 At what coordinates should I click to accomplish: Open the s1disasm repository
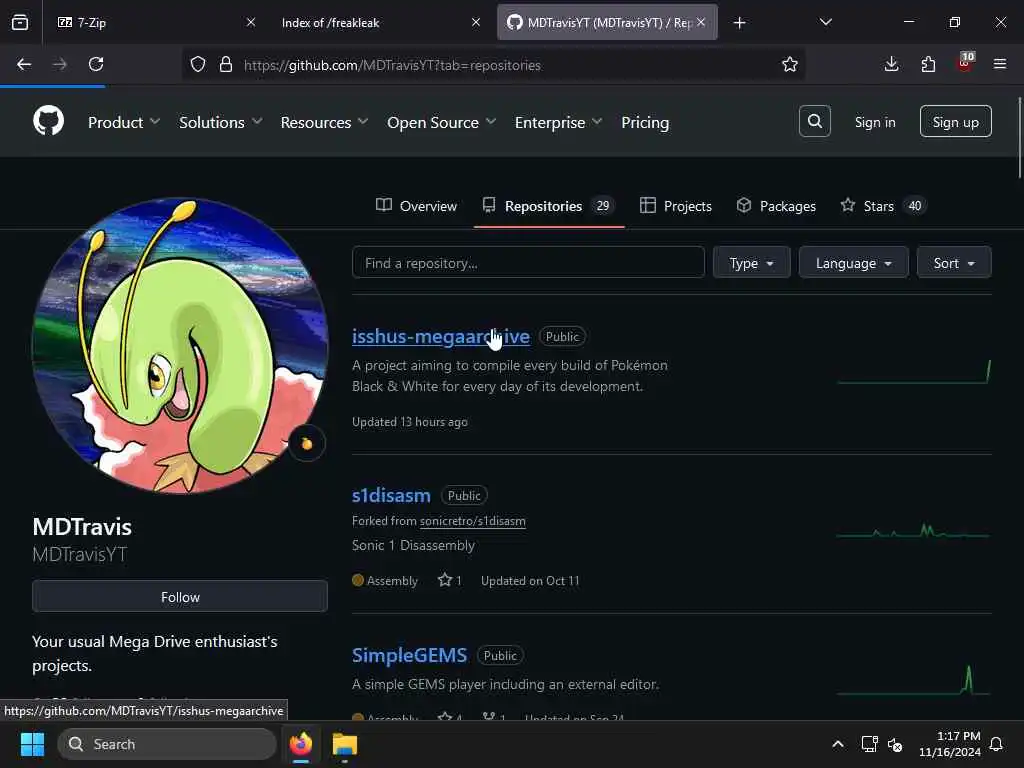[391, 496]
